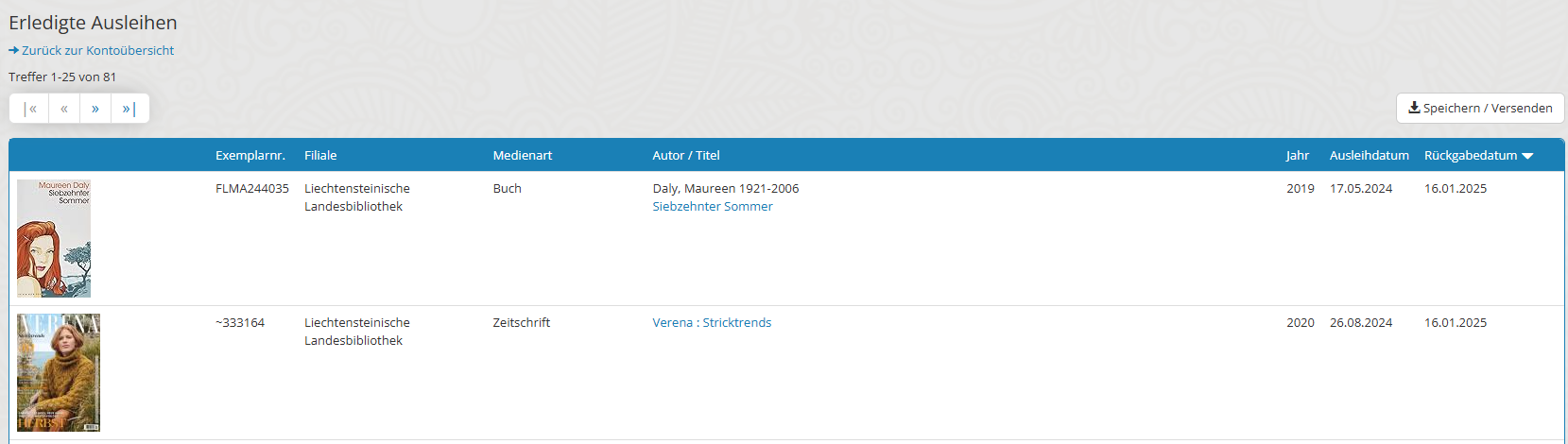Click the Rückgabedatum column header text
This screenshot has height=444, width=1568.
pyautogui.click(x=1470, y=155)
